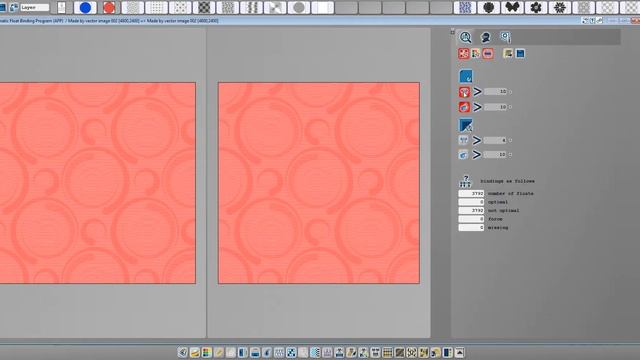
Task: Select the red circle thumbnail
Action: (109, 7)
